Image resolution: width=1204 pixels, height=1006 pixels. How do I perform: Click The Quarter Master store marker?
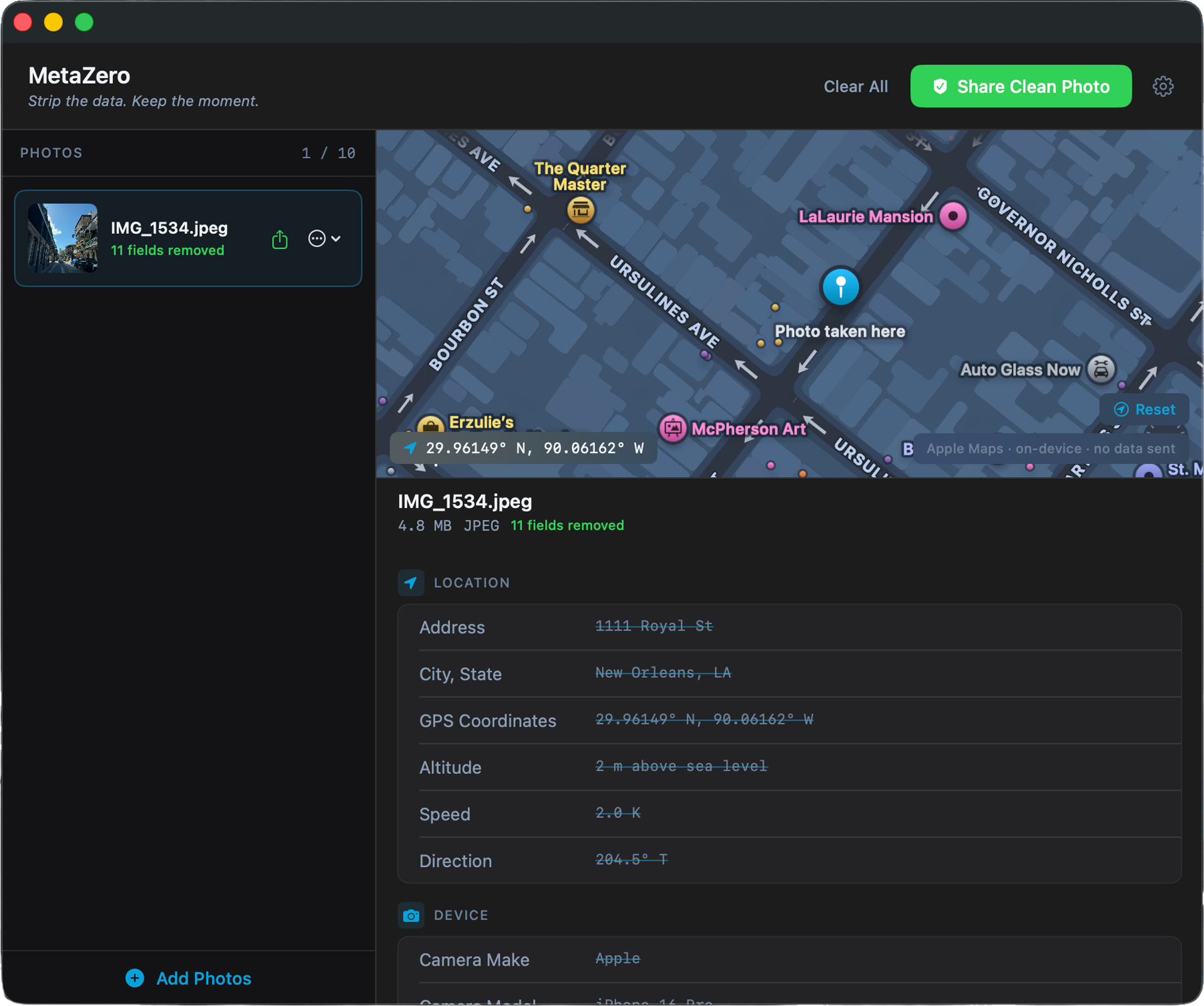(580, 209)
